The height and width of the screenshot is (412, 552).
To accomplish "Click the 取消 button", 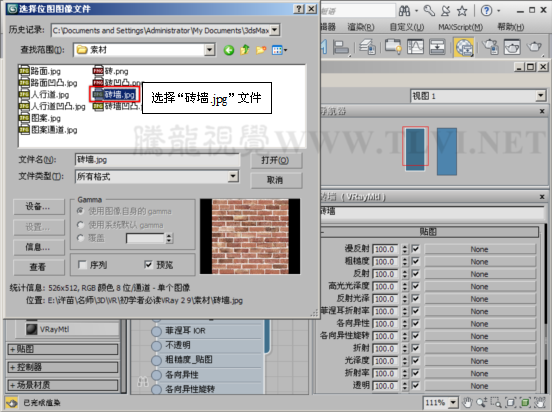I will (x=276, y=180).
